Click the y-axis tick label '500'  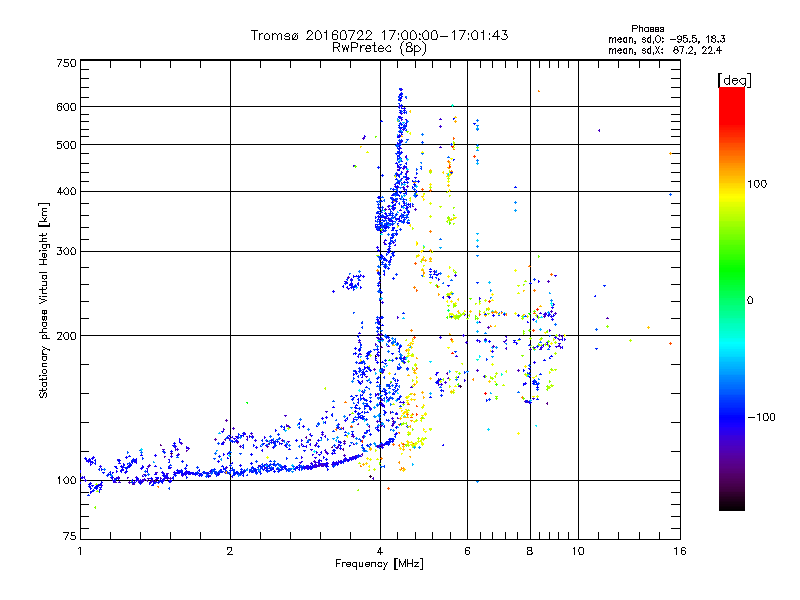tap(66, 145)
